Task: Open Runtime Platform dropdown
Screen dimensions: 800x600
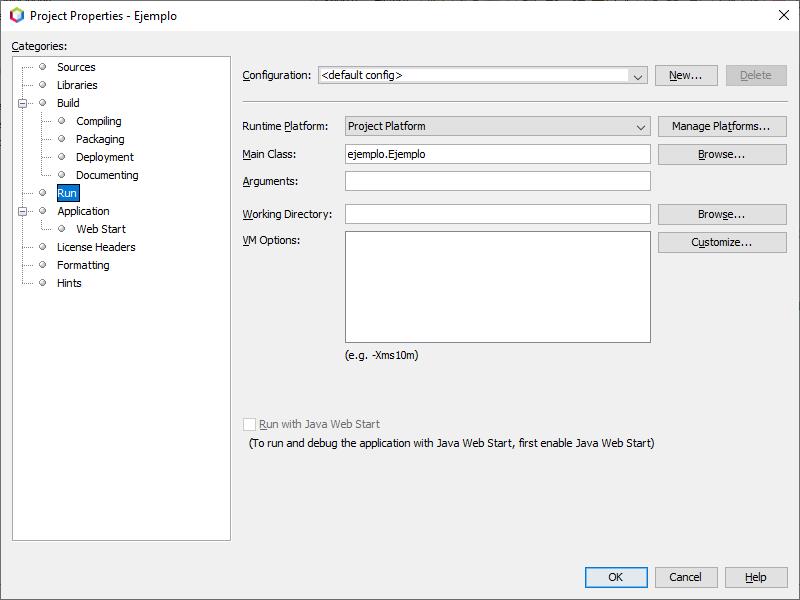Action: pyautogui.click(x=497, y=126)
